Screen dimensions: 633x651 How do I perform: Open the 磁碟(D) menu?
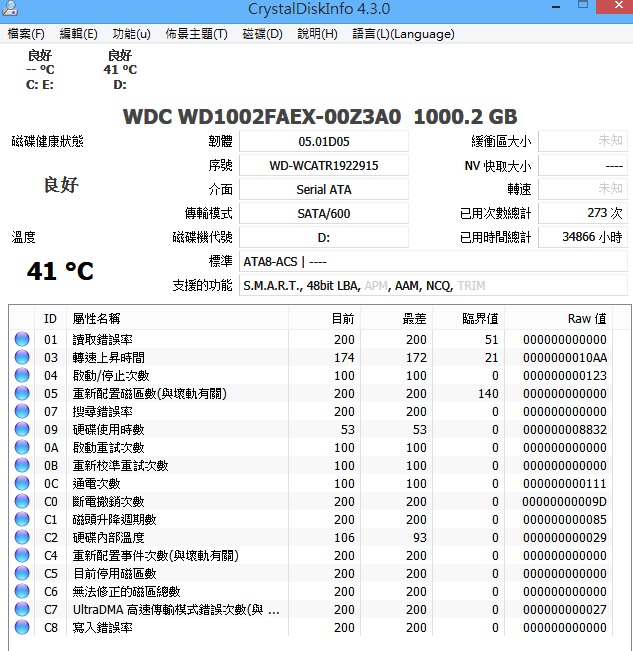(262, 34)
